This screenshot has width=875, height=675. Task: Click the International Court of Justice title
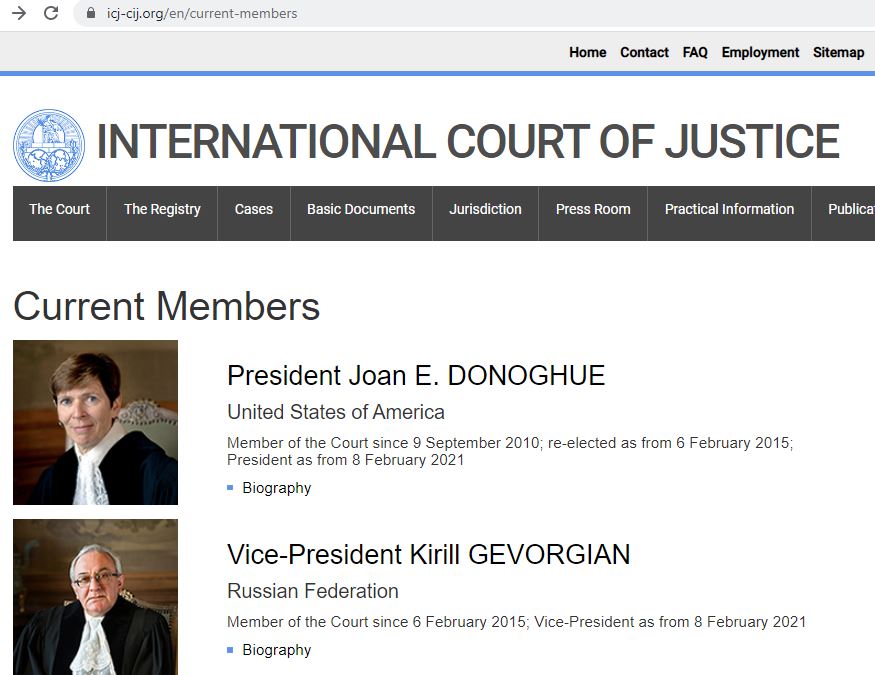[x=468, y=142]
